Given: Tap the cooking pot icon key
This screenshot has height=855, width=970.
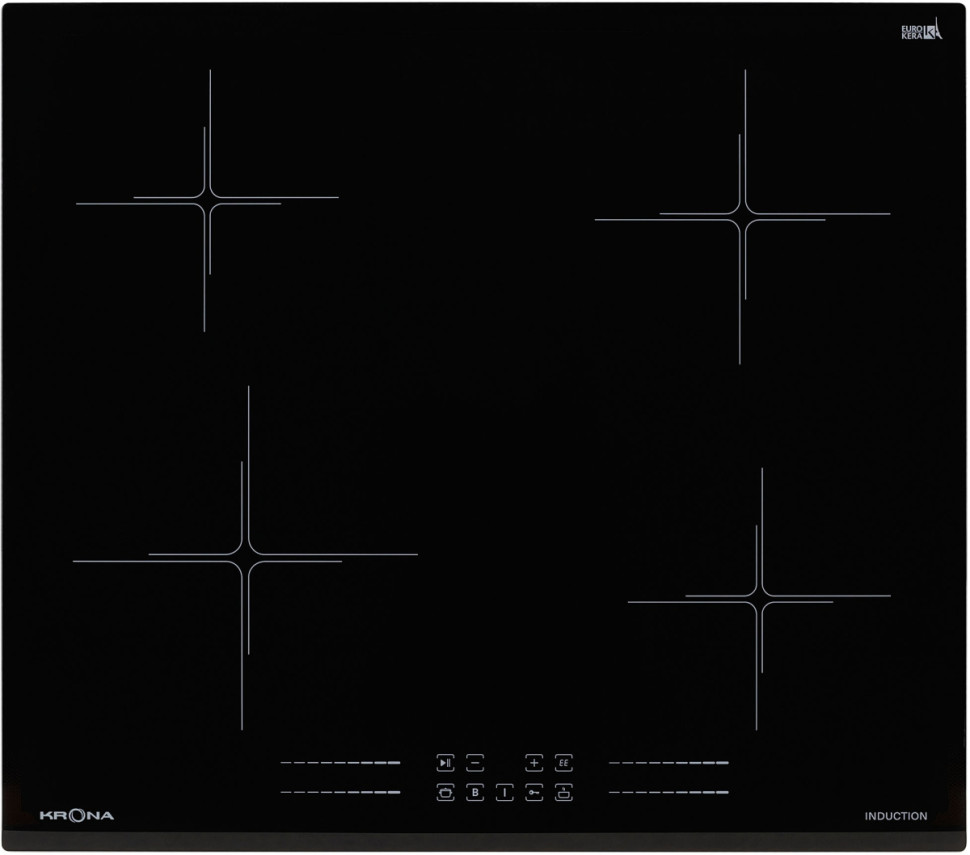Looking at the screenshot, I should 445,793.
